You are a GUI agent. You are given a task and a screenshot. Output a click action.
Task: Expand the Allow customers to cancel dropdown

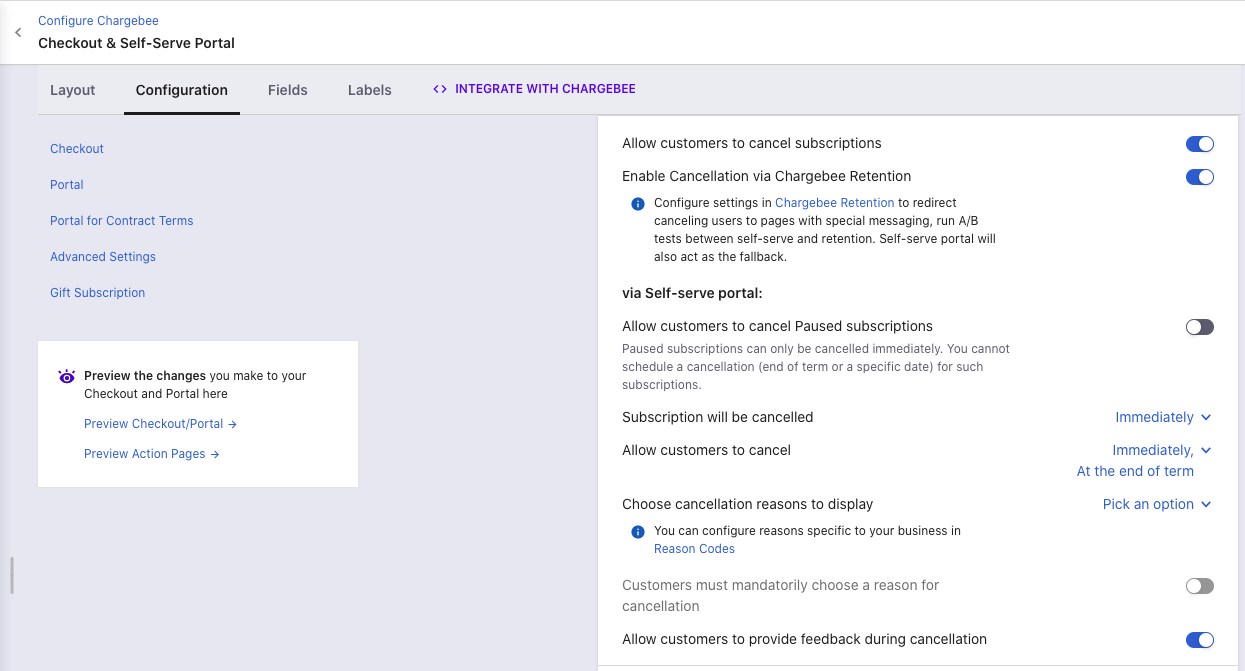pyautogui.click(x=1161, y=451)
